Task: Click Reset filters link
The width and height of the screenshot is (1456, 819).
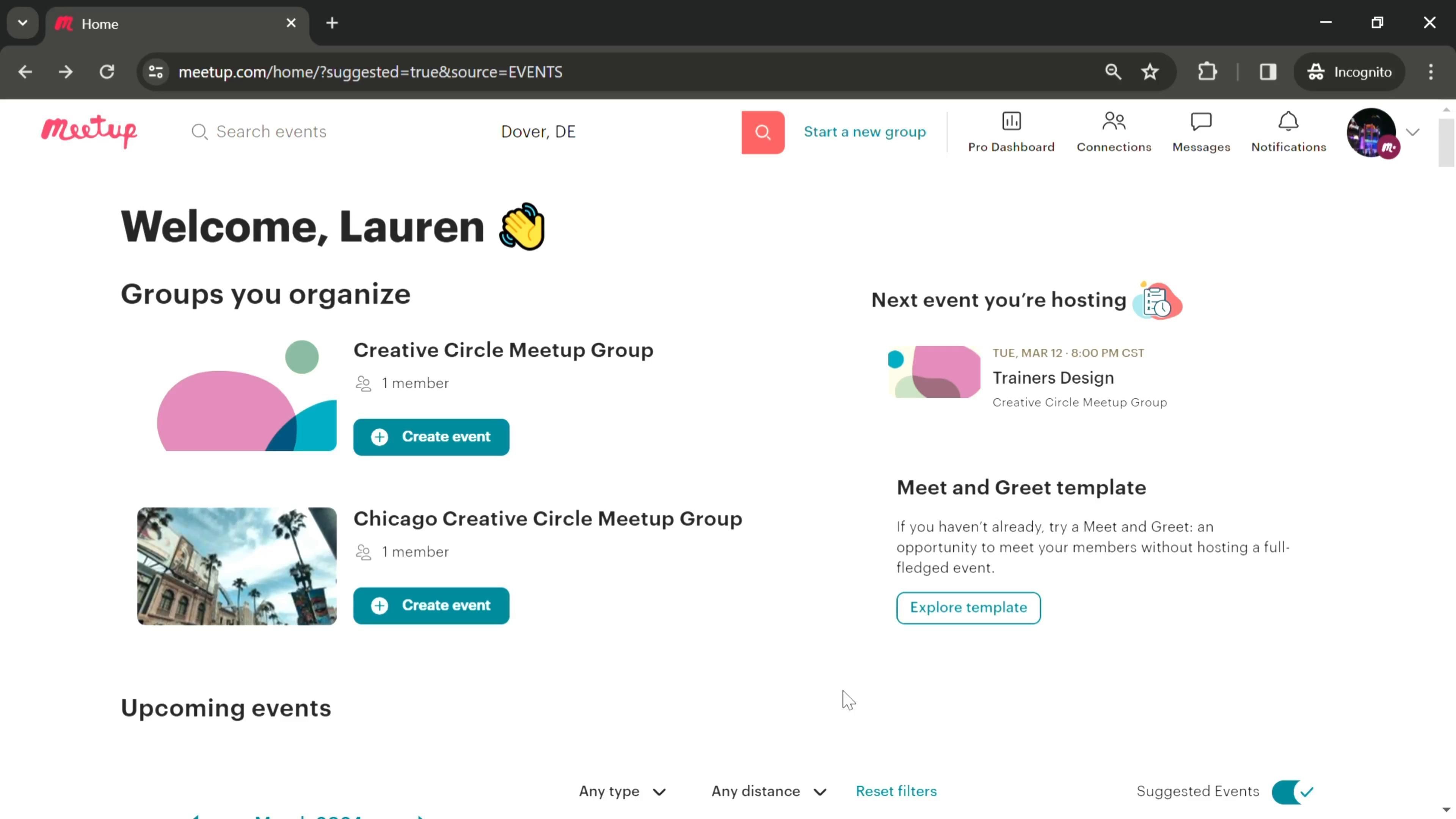Action: click(895, 791)
